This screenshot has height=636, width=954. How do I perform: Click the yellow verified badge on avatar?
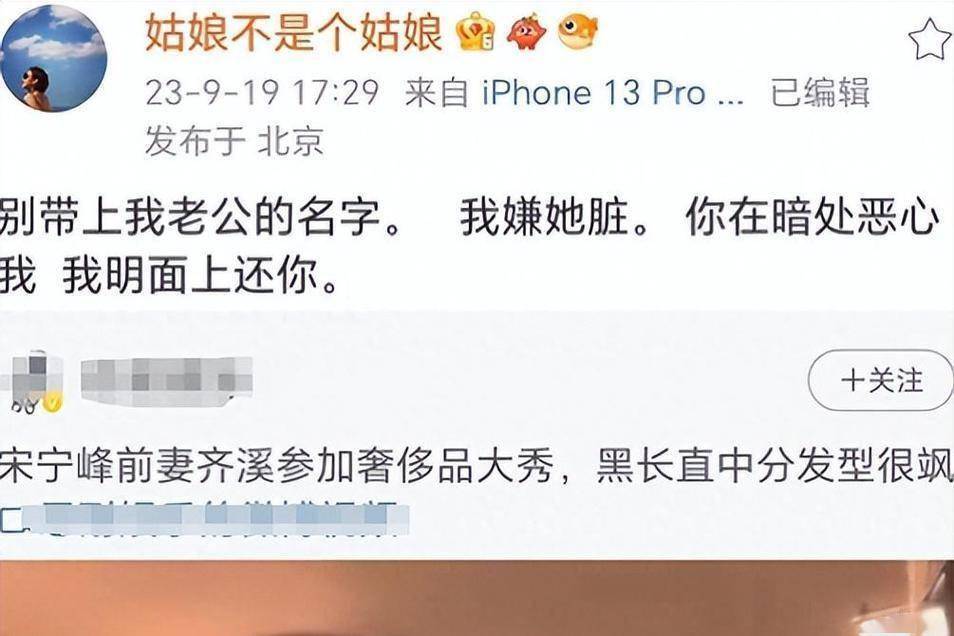click(x=53, y=402)
